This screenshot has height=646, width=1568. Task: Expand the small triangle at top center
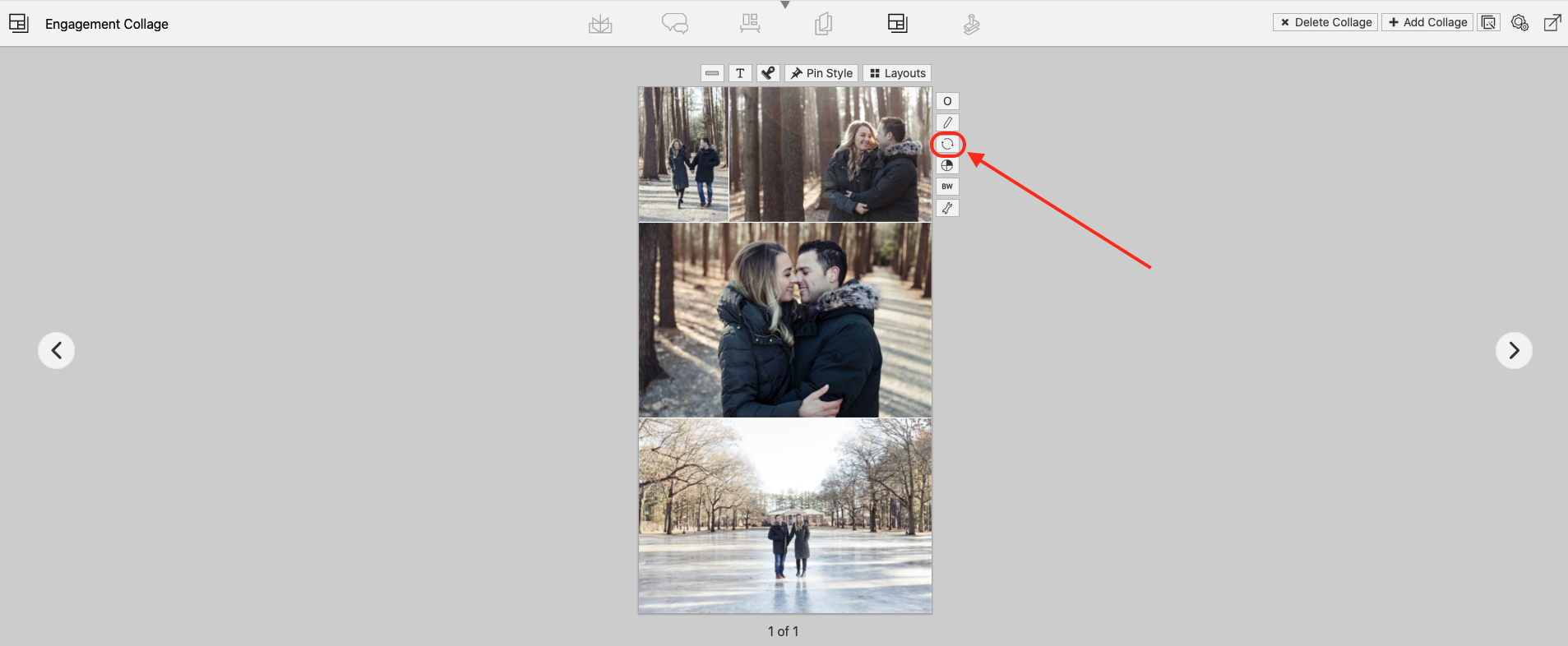tap(785, 5)
